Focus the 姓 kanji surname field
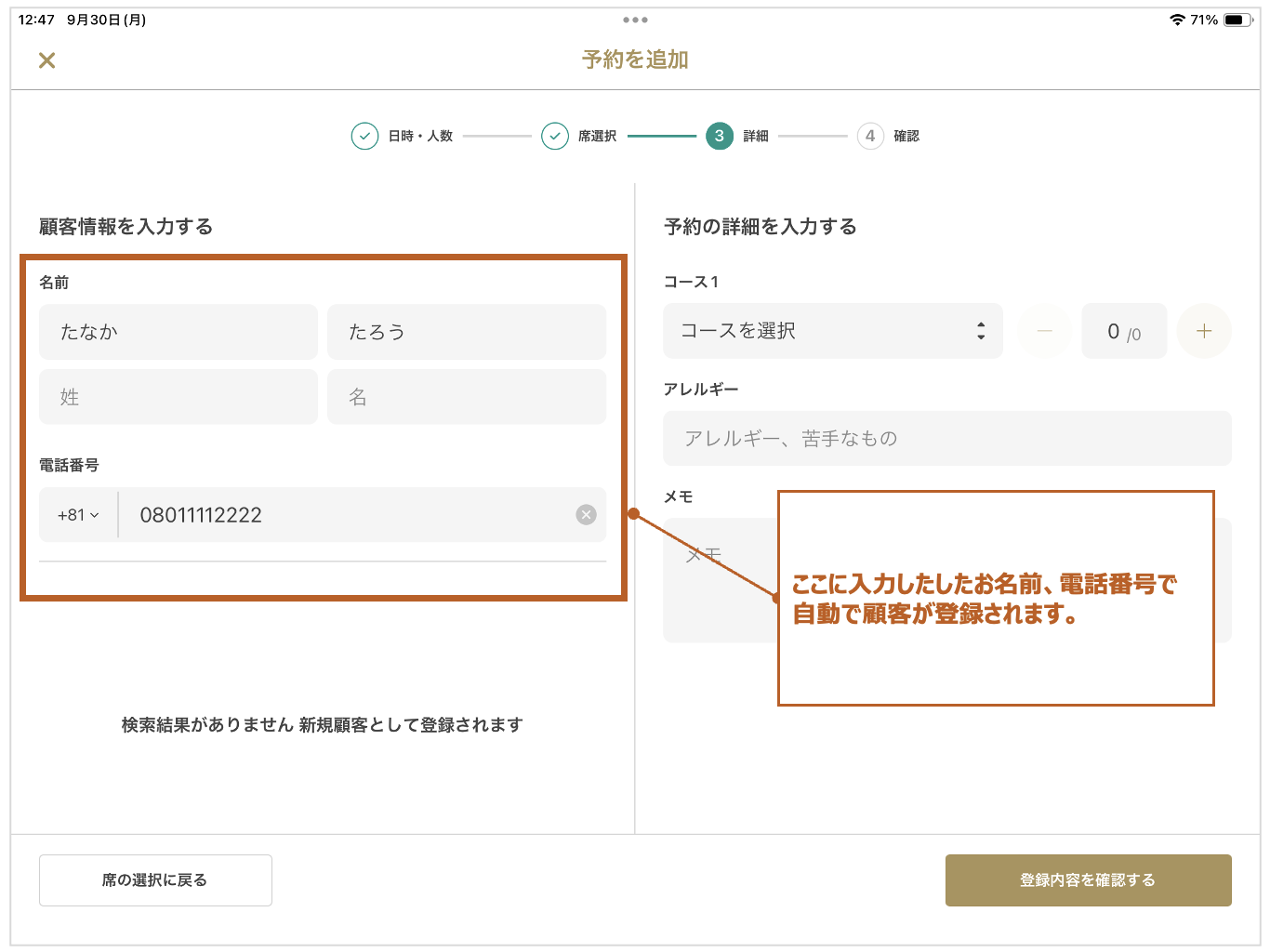 click(x=179, y=397)
